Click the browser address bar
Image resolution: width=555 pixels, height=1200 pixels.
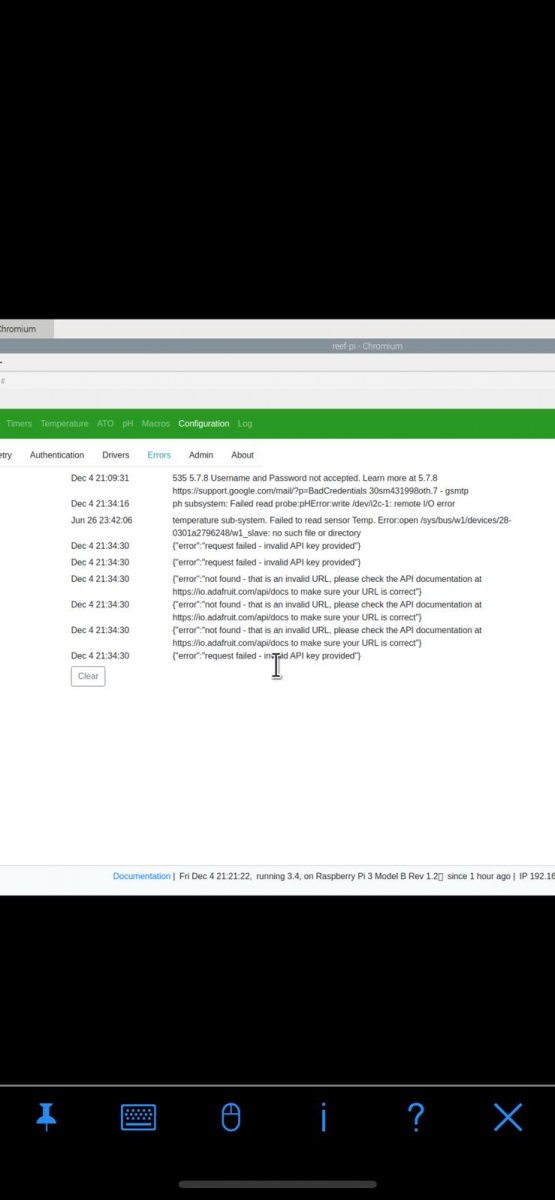point(277,380)
